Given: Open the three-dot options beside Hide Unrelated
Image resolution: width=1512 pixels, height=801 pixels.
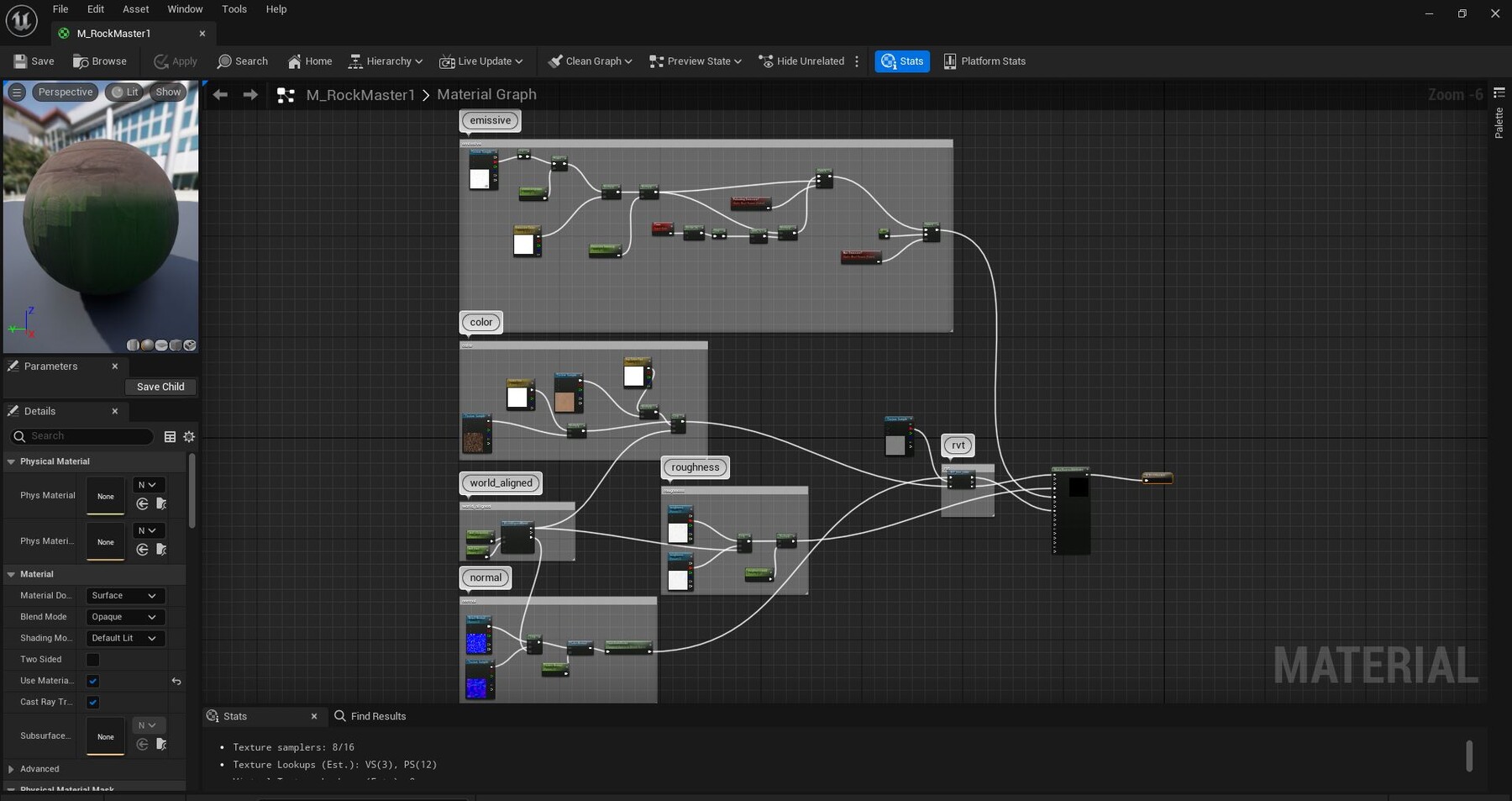Looking at the screenshot, I should click(x=857, y=61).
